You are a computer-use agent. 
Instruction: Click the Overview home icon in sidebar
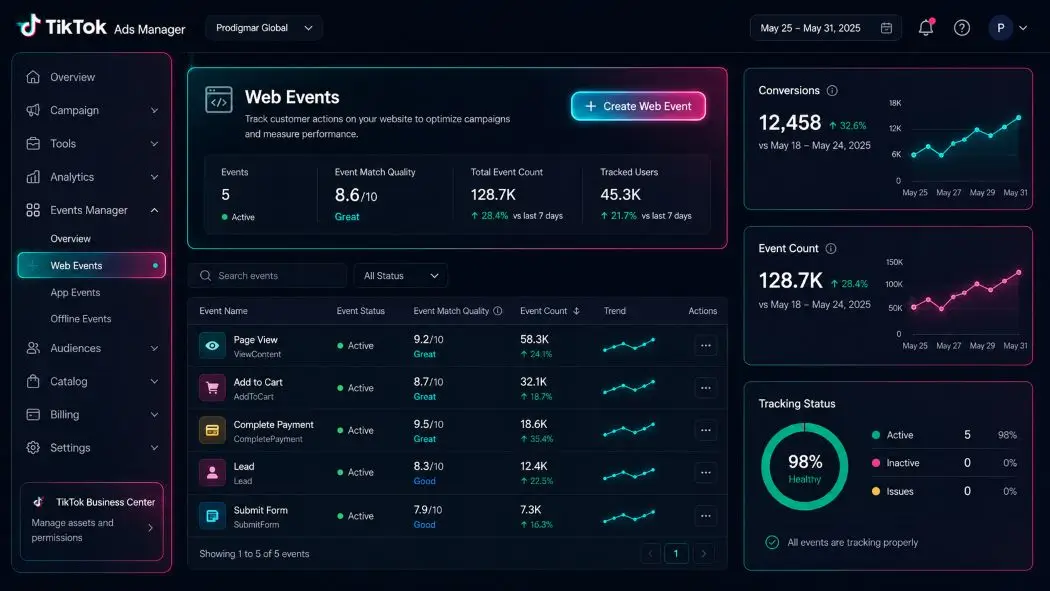[x=33, y=77]
